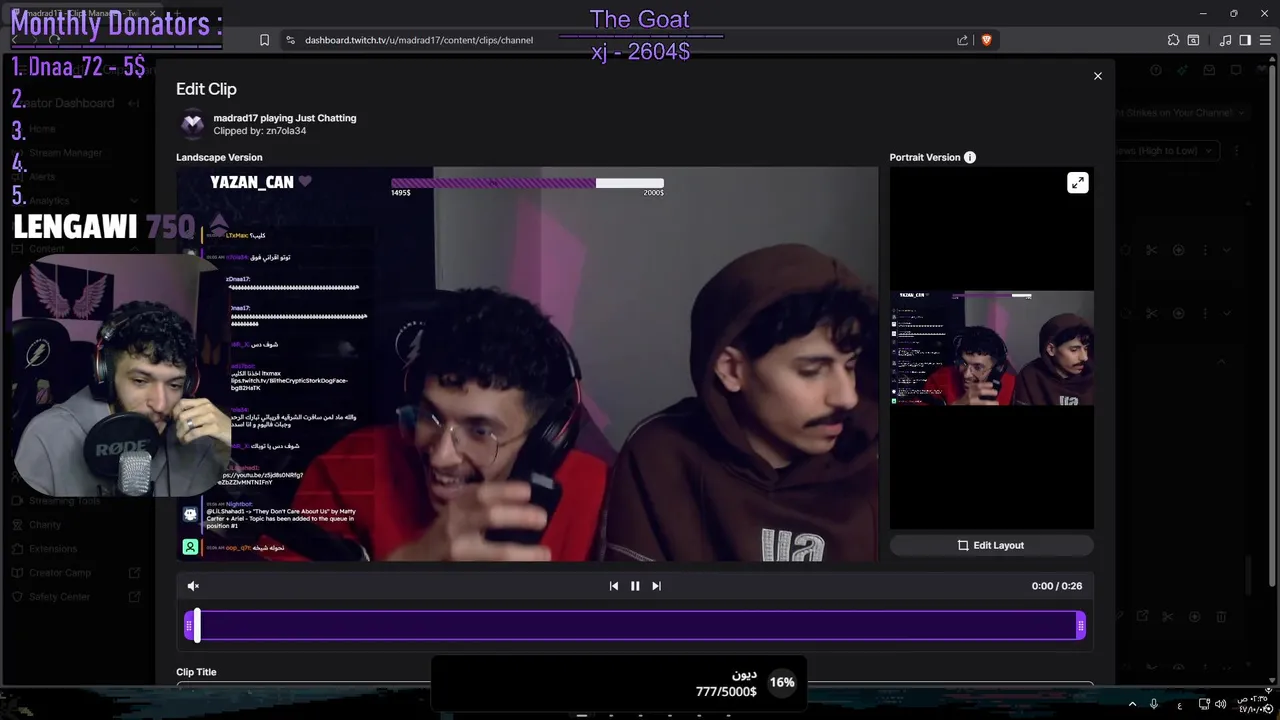Toggle the browser sidebar panel
The width and height of the screenshot is (1280, 720).
click(x=1245, y=40)
